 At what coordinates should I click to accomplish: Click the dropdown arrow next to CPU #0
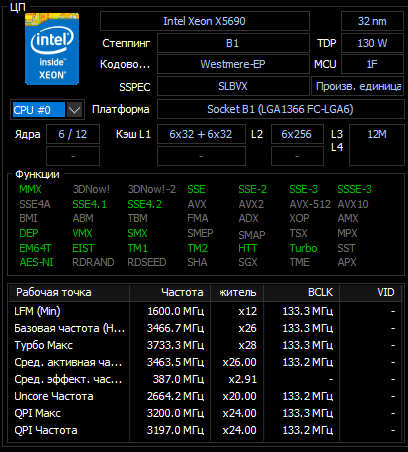click(x=74, y=110)
